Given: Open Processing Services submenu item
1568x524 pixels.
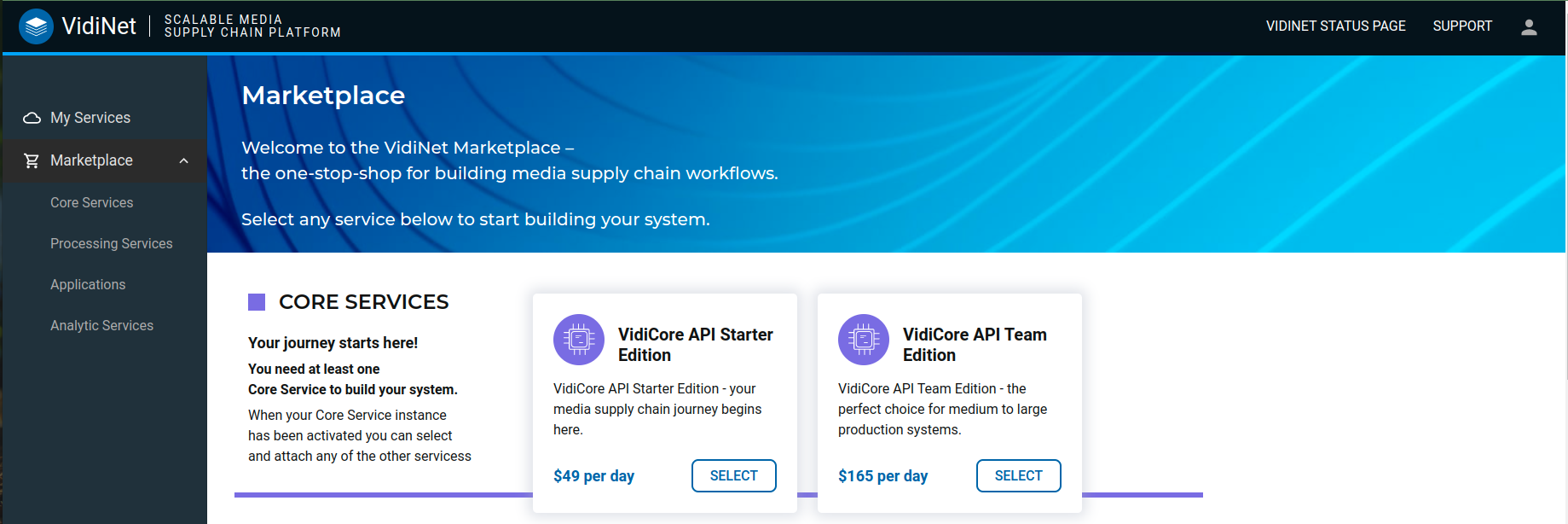Looking at the screenshot, I should pos(111,243).
